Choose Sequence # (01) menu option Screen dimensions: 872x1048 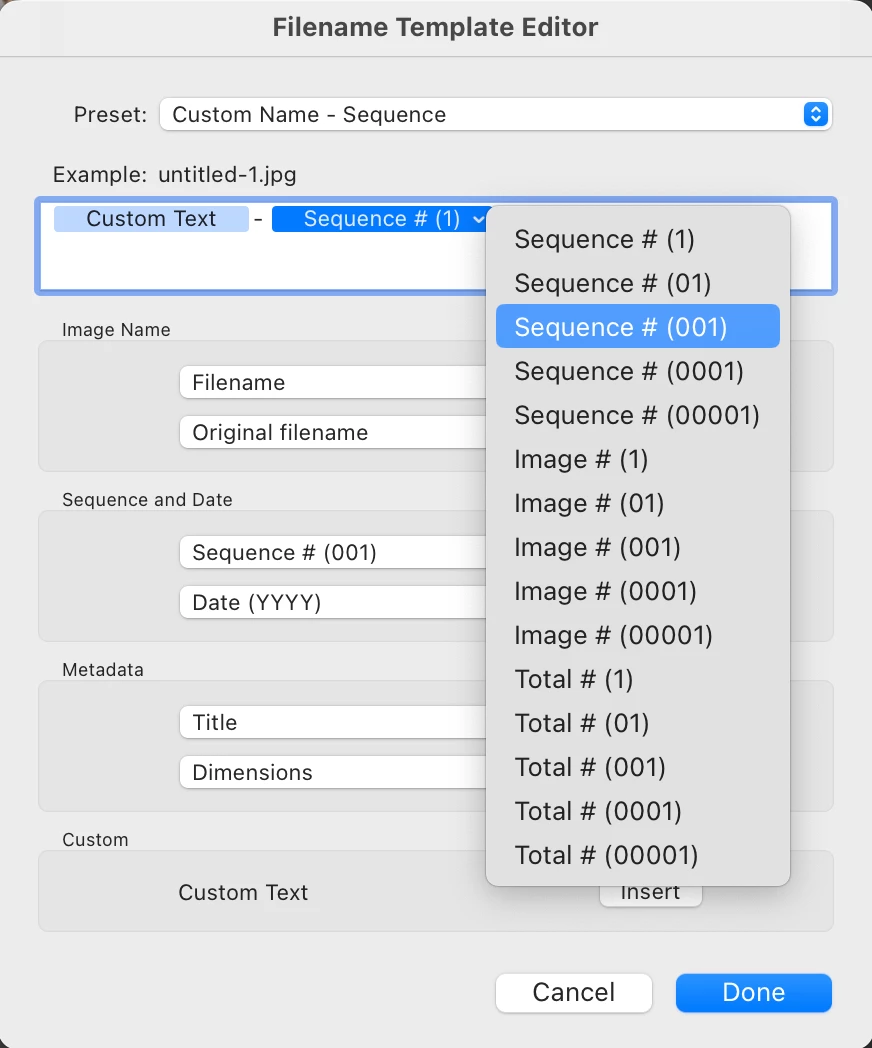coord(612,284)
